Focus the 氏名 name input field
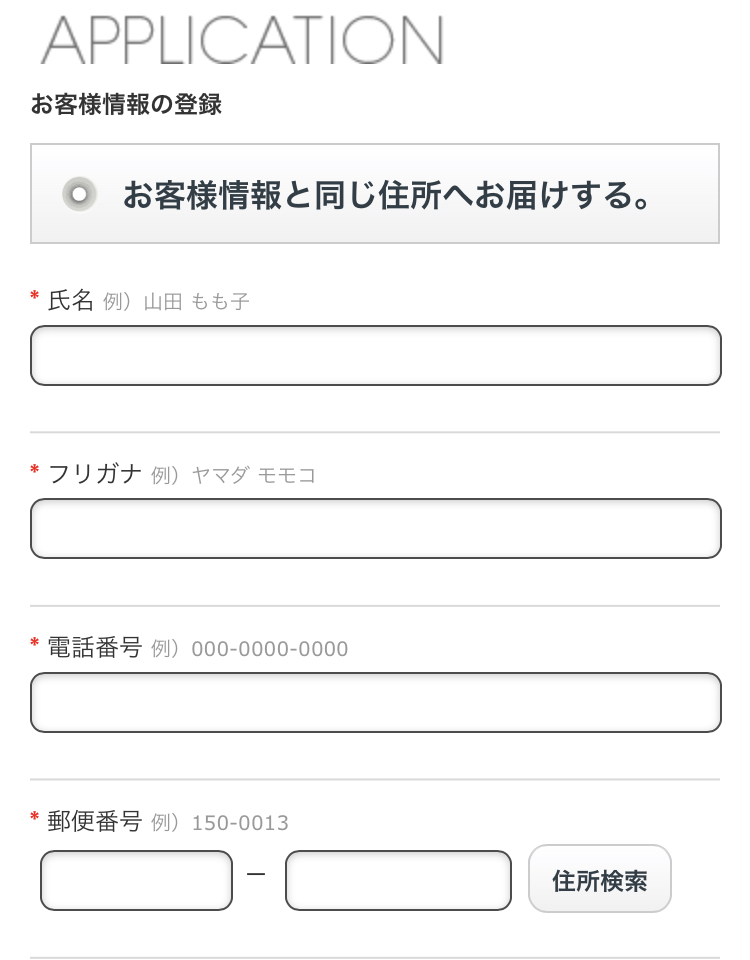Viewport: 750px width, 960px height. pyautogui.click(x=375, y=356)
